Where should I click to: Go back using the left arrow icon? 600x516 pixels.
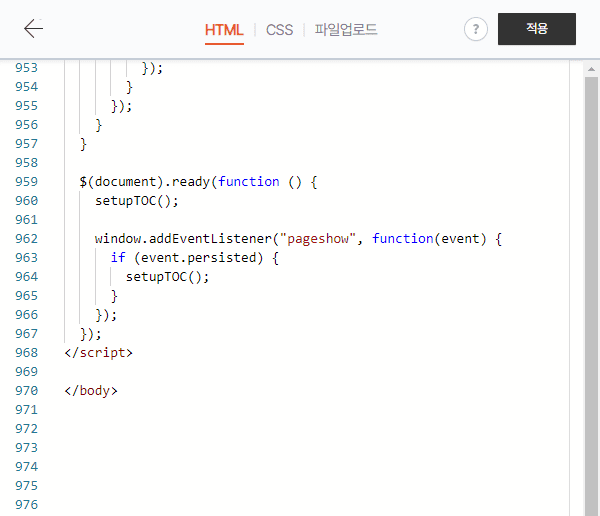[33, 29]
